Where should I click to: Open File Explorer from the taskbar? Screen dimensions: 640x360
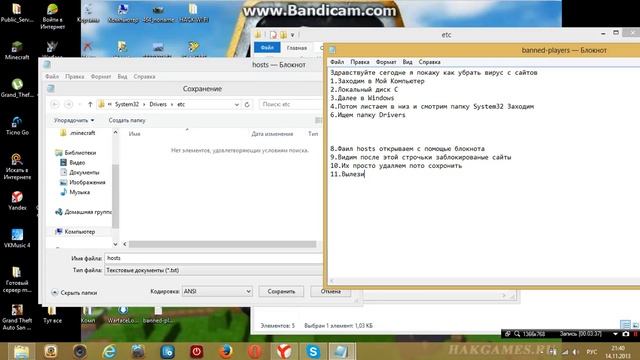point(21,351)
